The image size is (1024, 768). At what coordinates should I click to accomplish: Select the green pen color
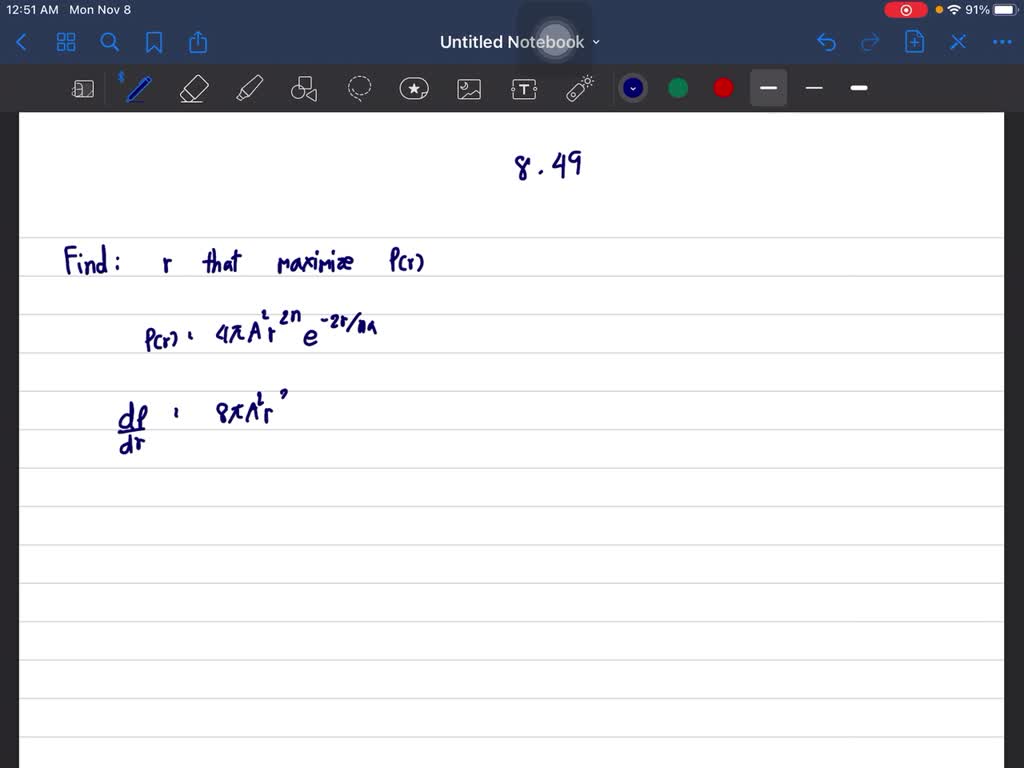(x=677, y=88)
